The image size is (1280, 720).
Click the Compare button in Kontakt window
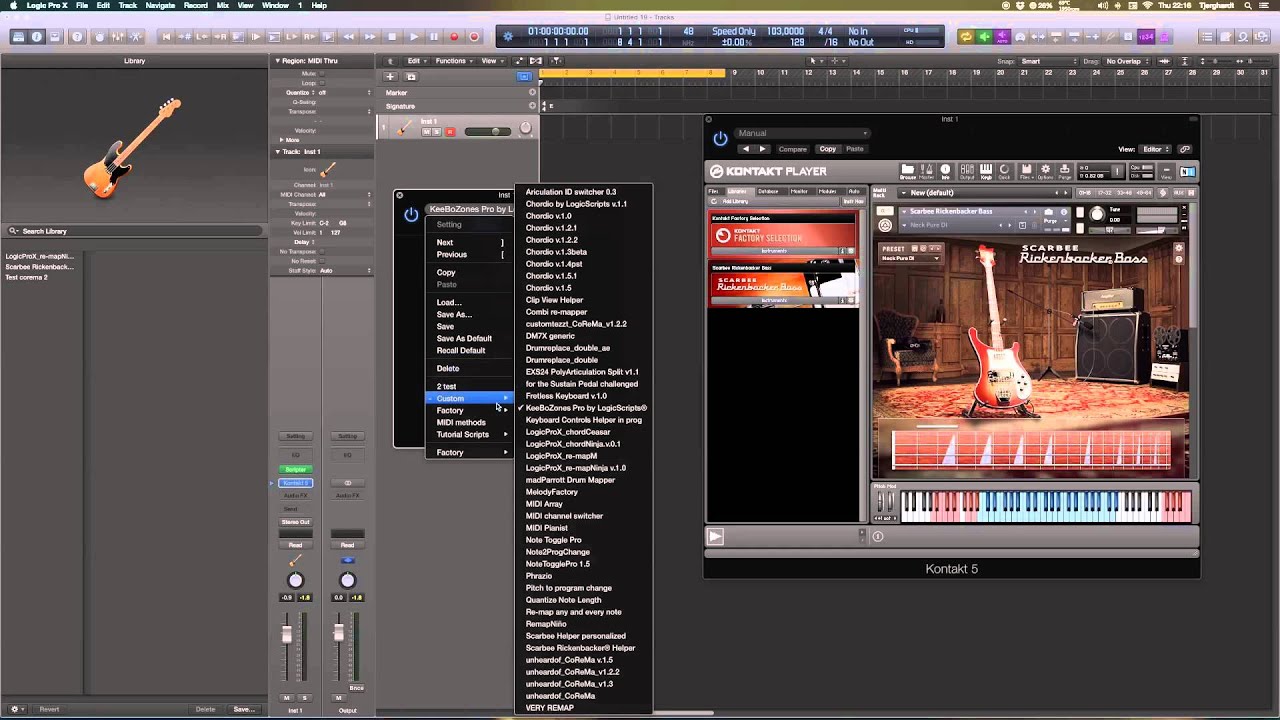pyautogui.click(x=792, y=149)
